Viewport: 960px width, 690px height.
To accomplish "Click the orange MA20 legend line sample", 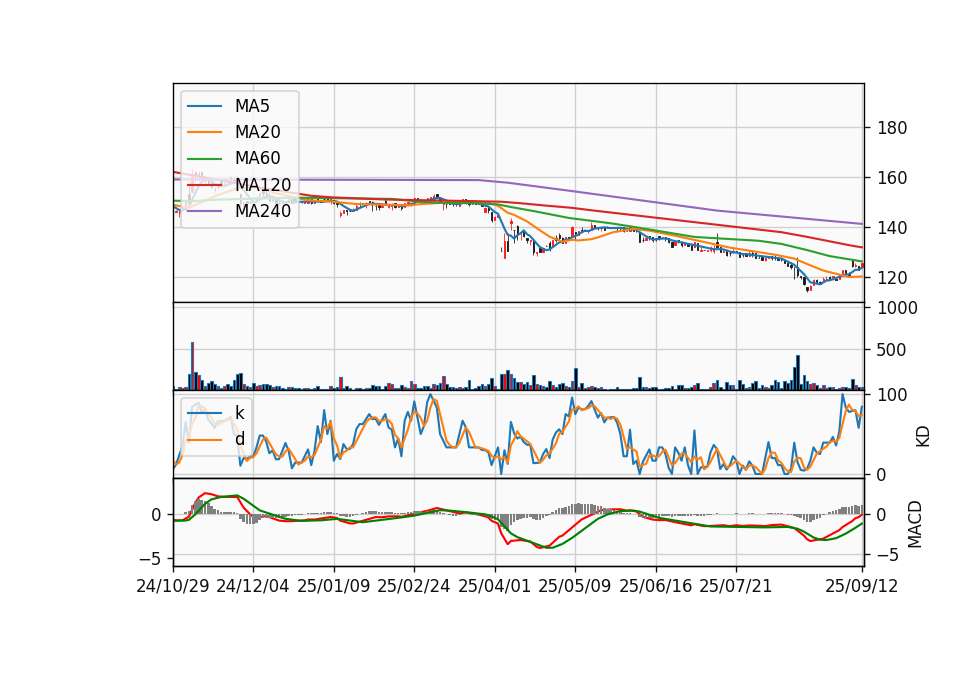I will (204, 133).
